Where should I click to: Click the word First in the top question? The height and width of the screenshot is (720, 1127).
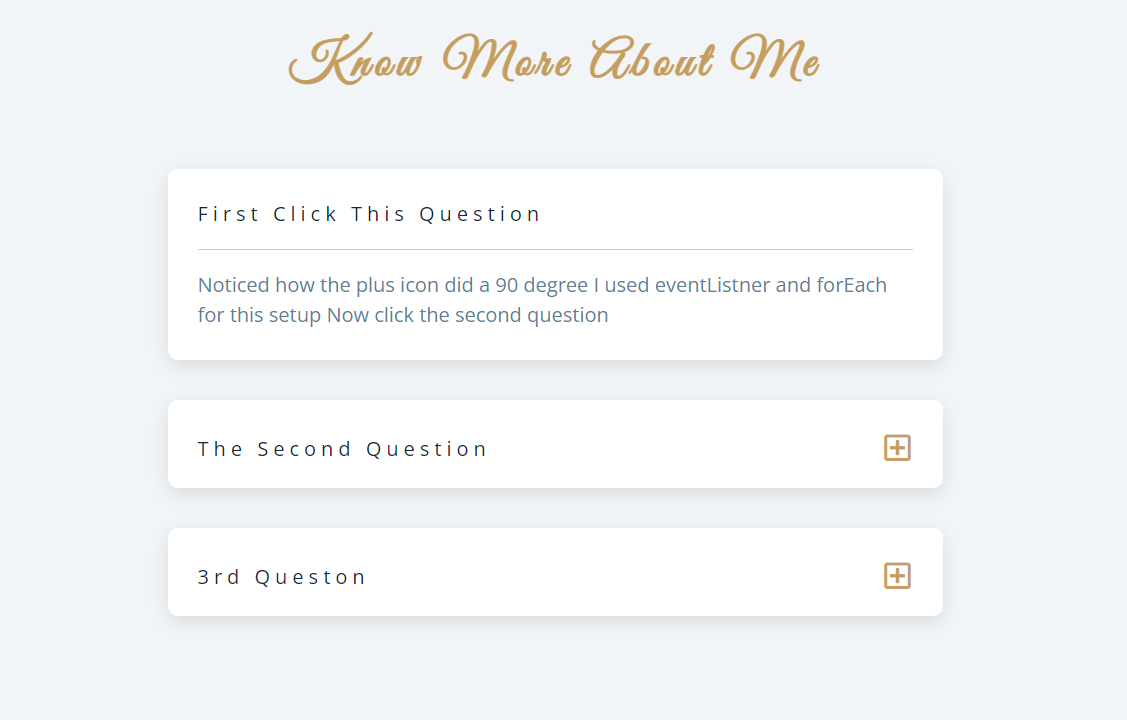228,214
